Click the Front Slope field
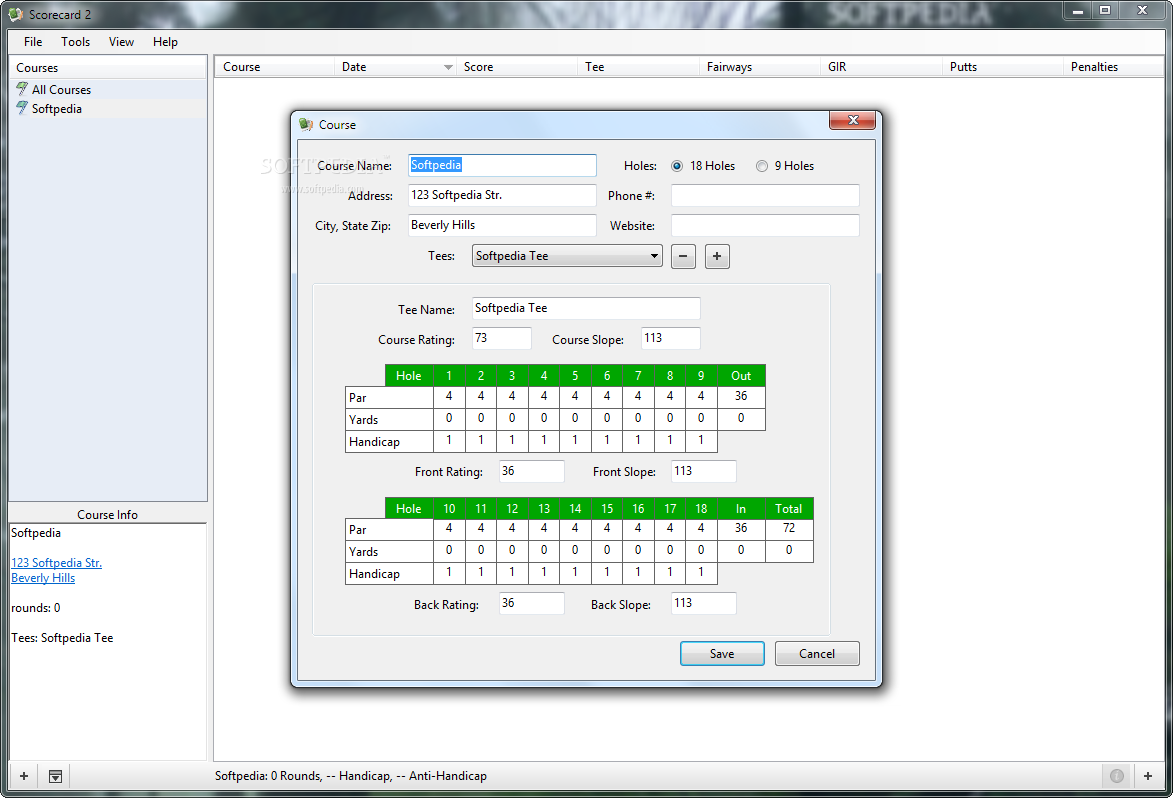Image resolution: width=1173 pixels, height=798 pixels. 703,471
